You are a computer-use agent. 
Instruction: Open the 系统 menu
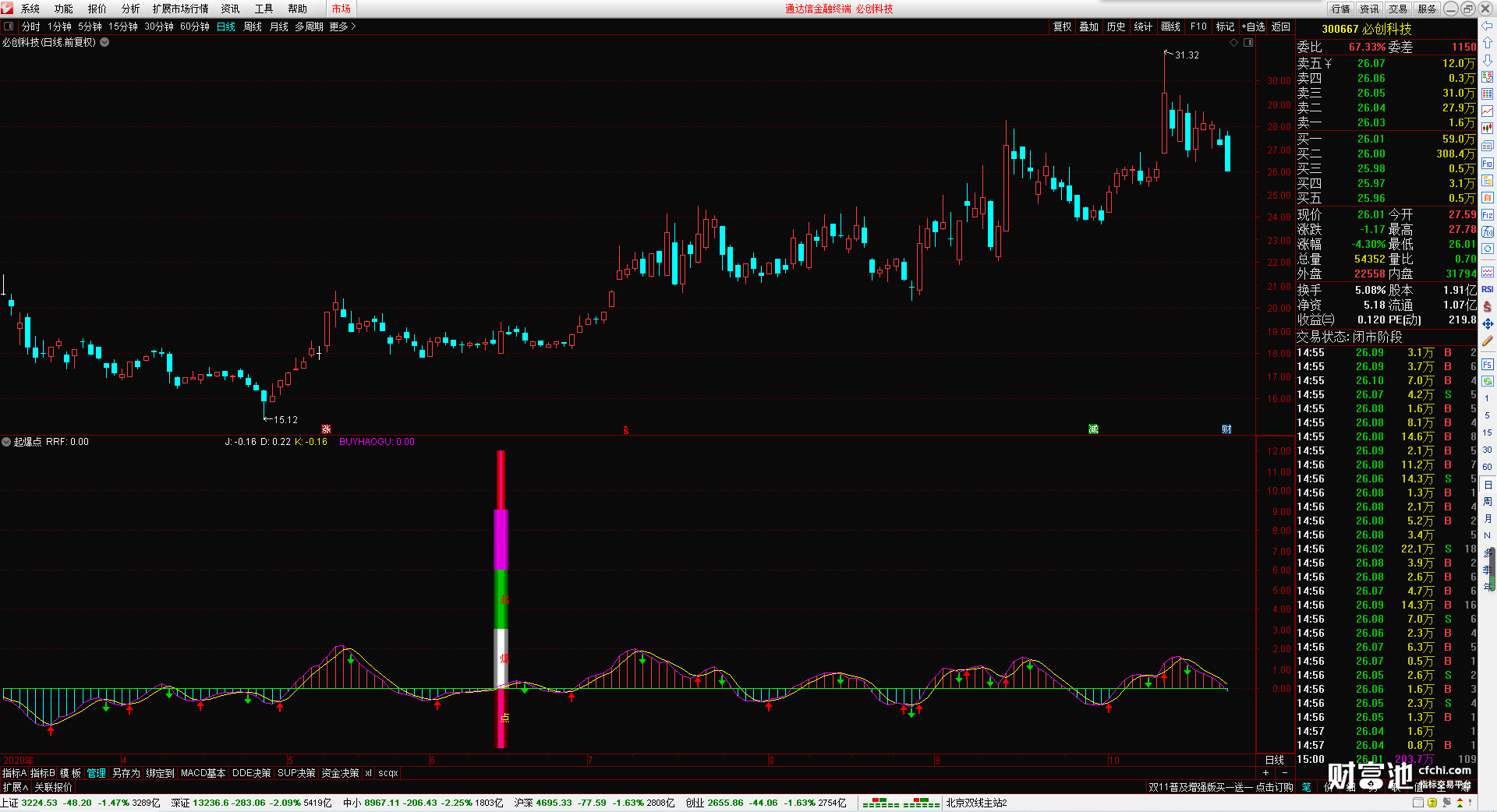pyautogui.click(x=30, y=9)
